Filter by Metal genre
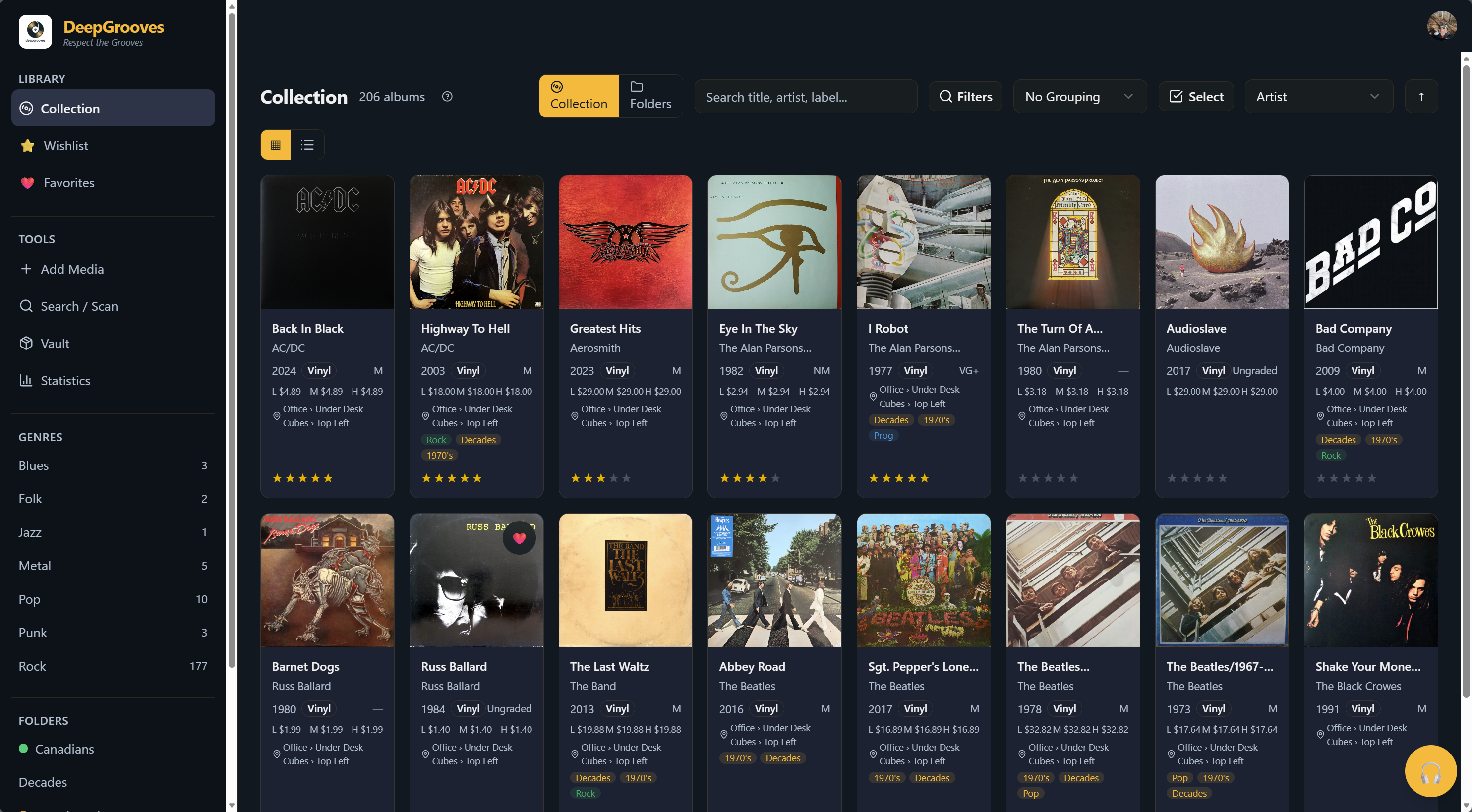Screen dimensions: 1472x812 pos(113,565)
